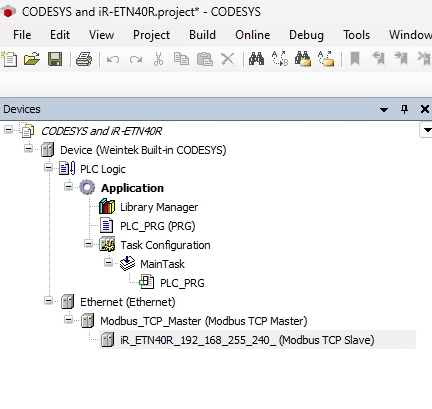Open Find using the binoculars icon
The height and width of the screenshot is (409, 432).
click(256, 59)
